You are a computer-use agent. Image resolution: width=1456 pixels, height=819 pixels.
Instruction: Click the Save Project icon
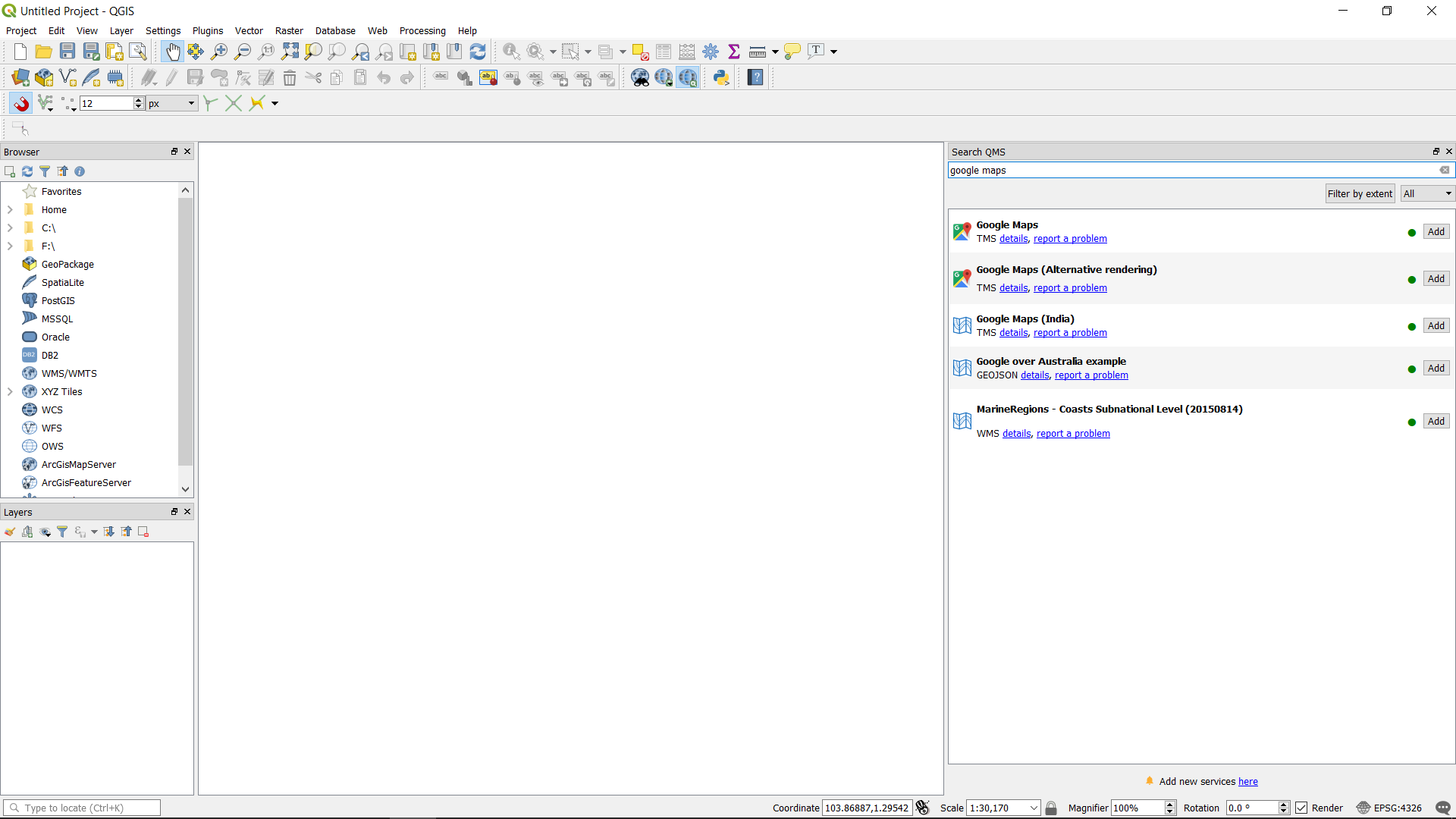(67, 52)
